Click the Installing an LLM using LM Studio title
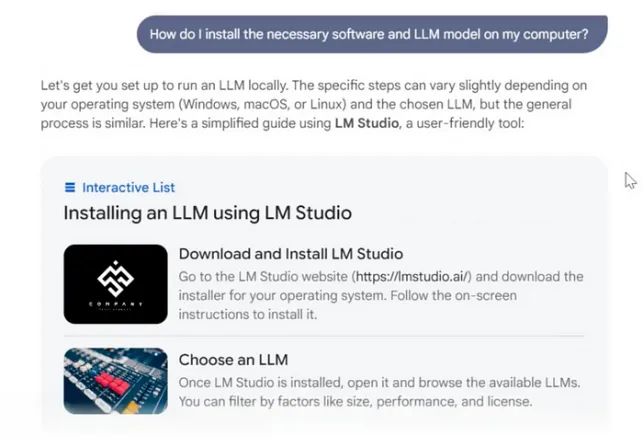Screen dimensions: 644x447 pos(207,213)
